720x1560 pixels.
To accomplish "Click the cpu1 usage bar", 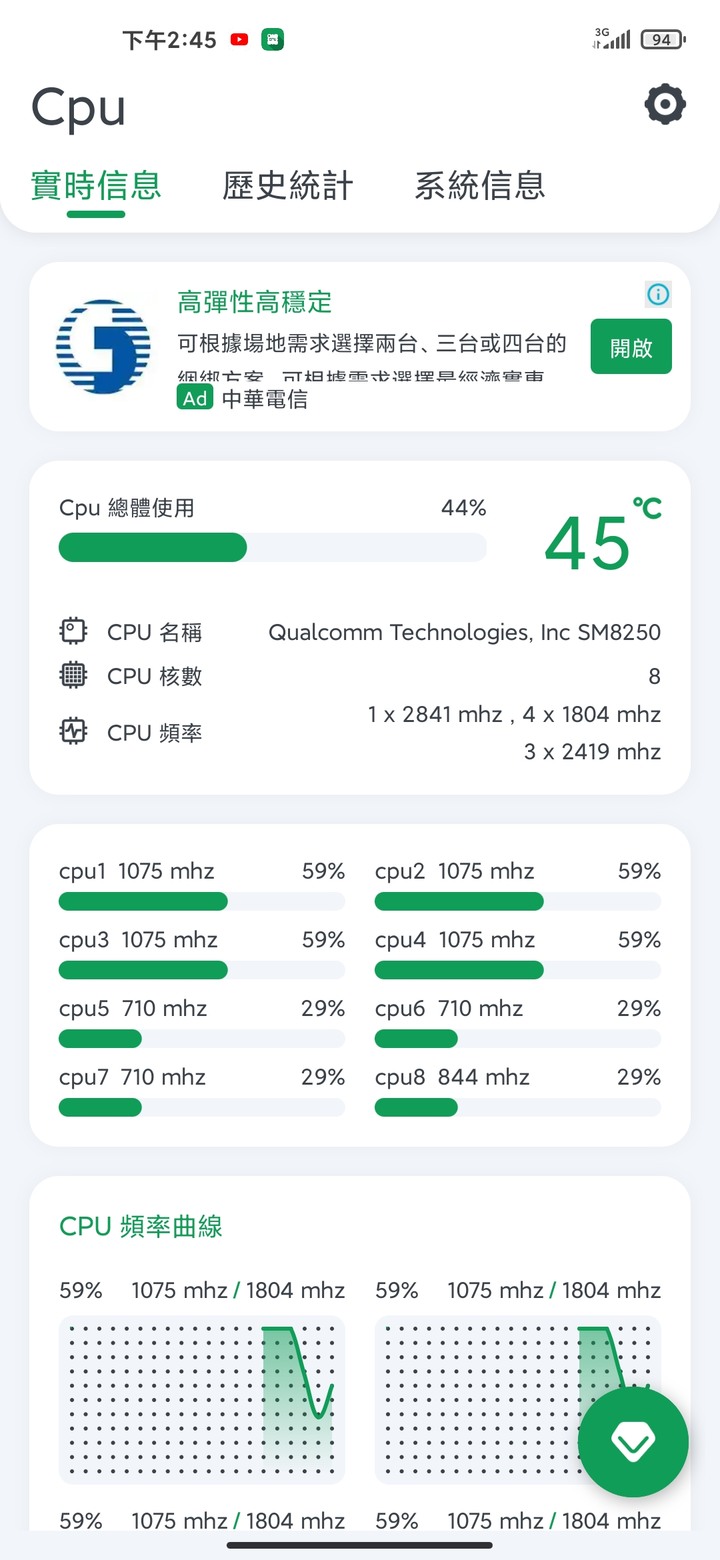I will (x=202, y=901).
